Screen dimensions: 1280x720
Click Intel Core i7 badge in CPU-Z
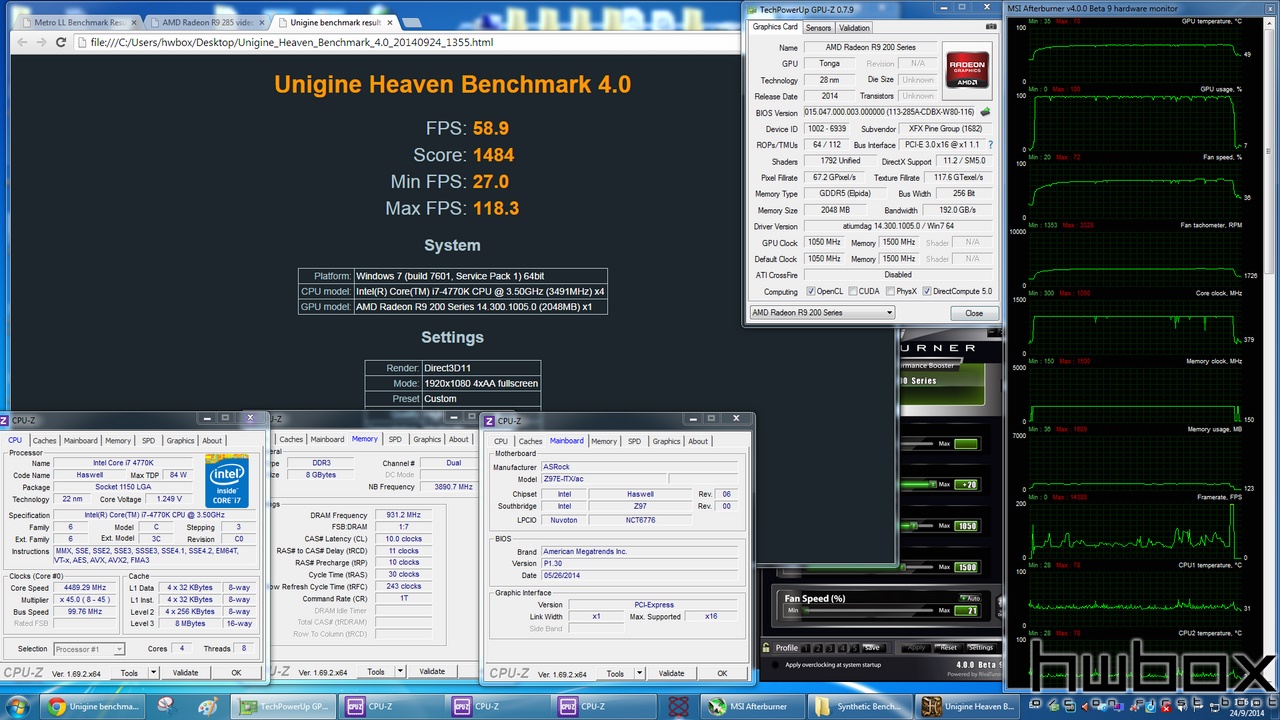(227, 481)
